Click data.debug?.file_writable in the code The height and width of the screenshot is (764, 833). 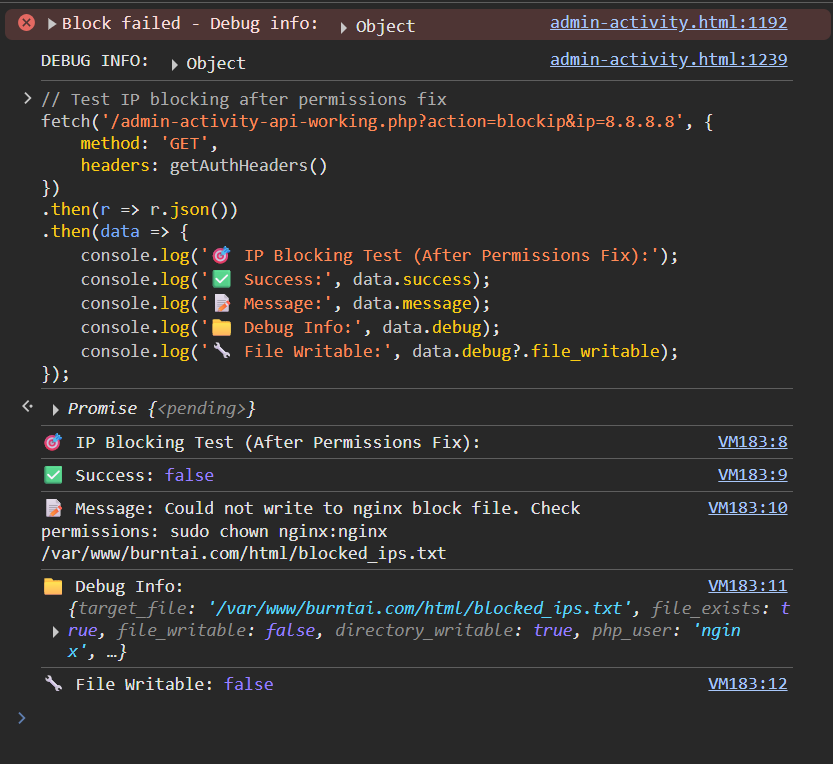point(536,351)
